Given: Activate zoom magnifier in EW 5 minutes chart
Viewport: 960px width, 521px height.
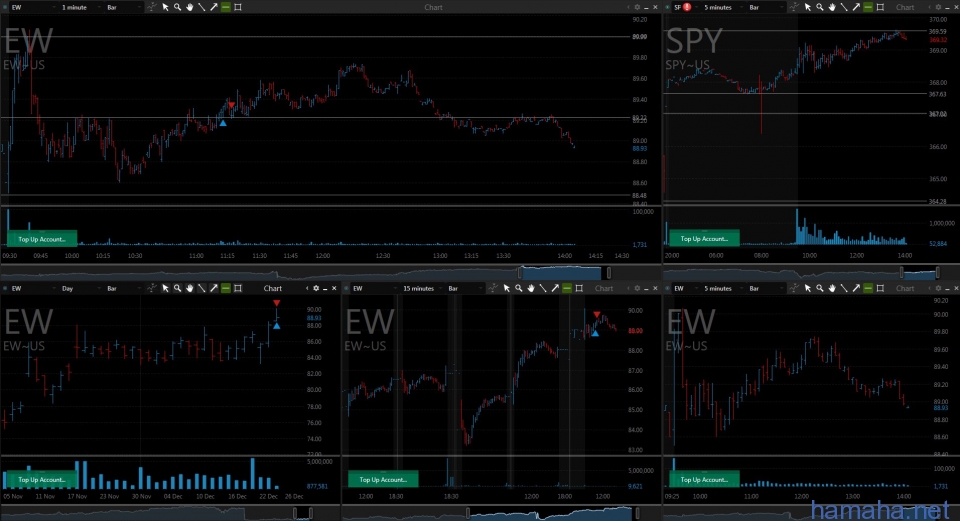Looking at the screenshot, I should pos(820,288).
